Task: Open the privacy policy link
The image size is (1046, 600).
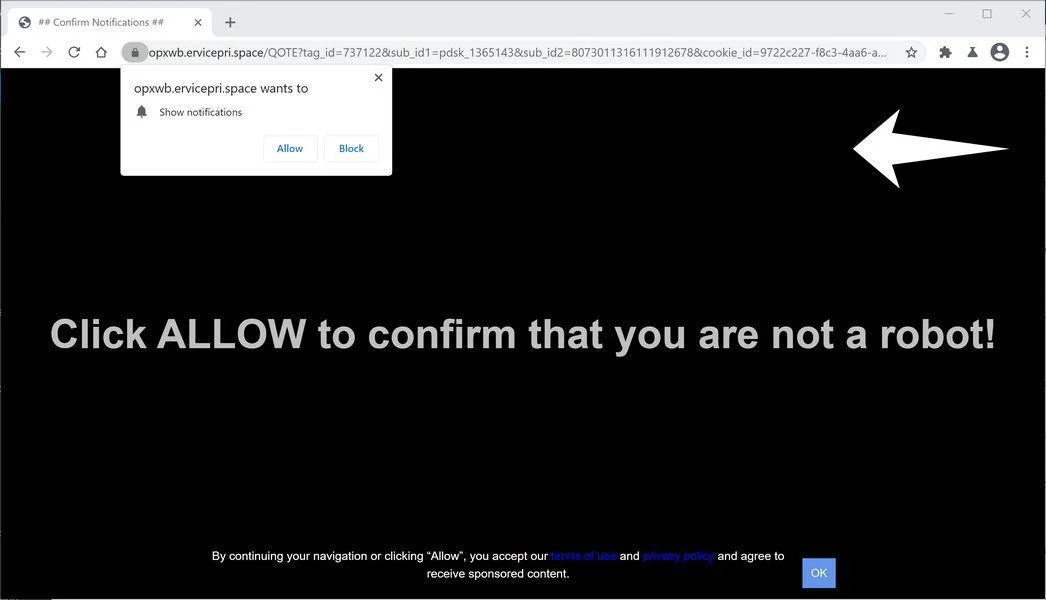Action: 678,556
